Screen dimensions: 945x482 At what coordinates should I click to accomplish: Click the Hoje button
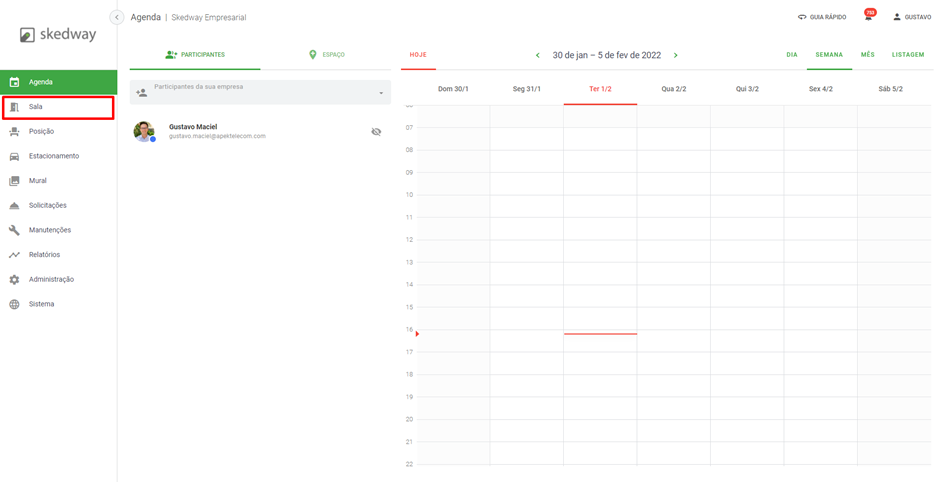pyautogui.click(x=418, y=55)
